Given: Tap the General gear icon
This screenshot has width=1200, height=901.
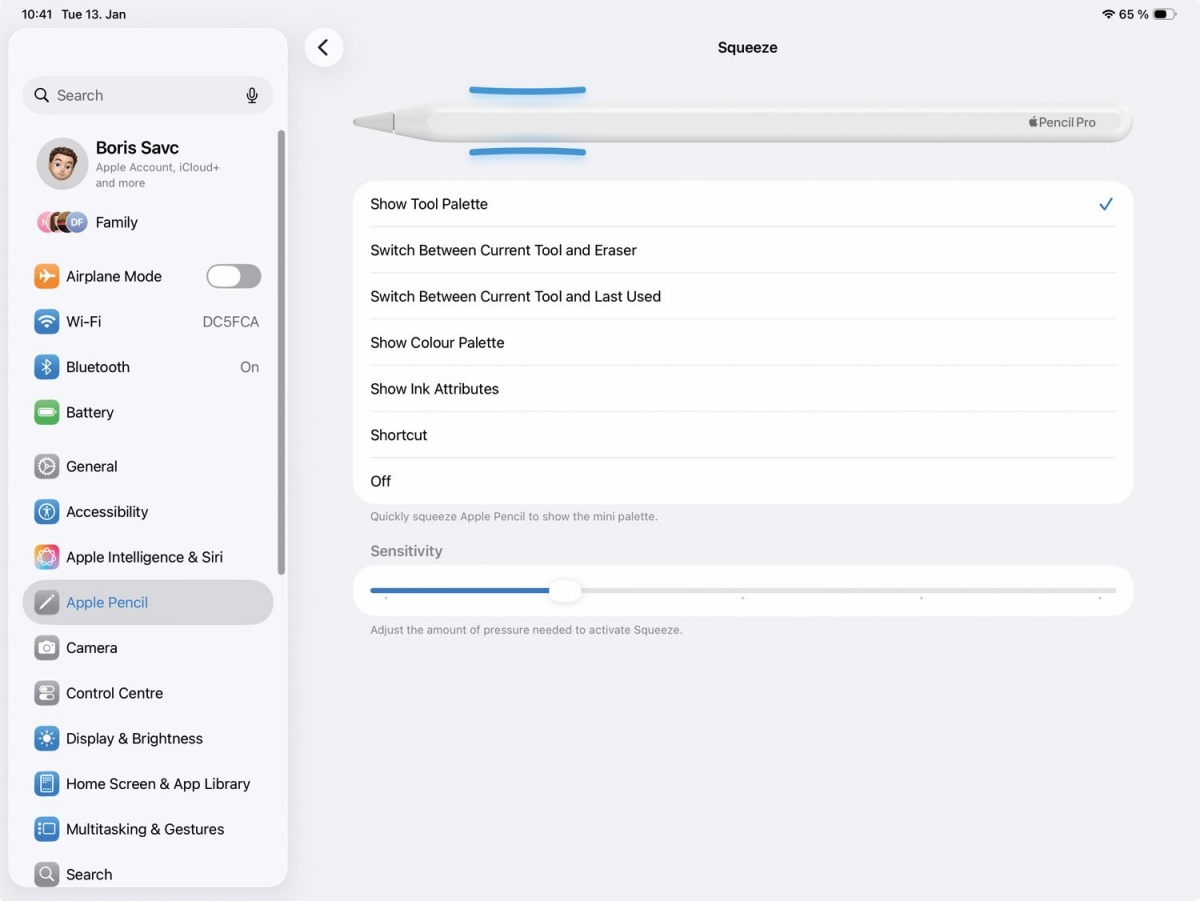Looking at the screenshot, I should click(46, 466).
